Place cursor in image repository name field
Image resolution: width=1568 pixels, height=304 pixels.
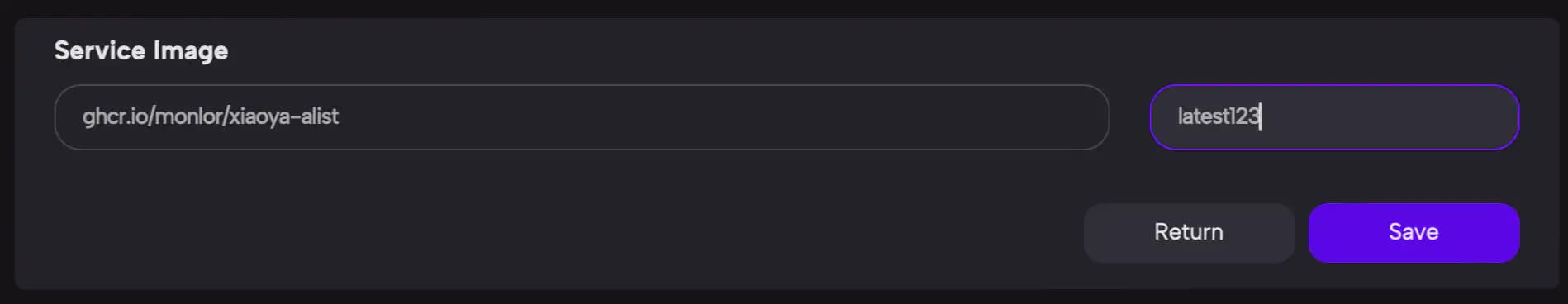tap(582, 117)
